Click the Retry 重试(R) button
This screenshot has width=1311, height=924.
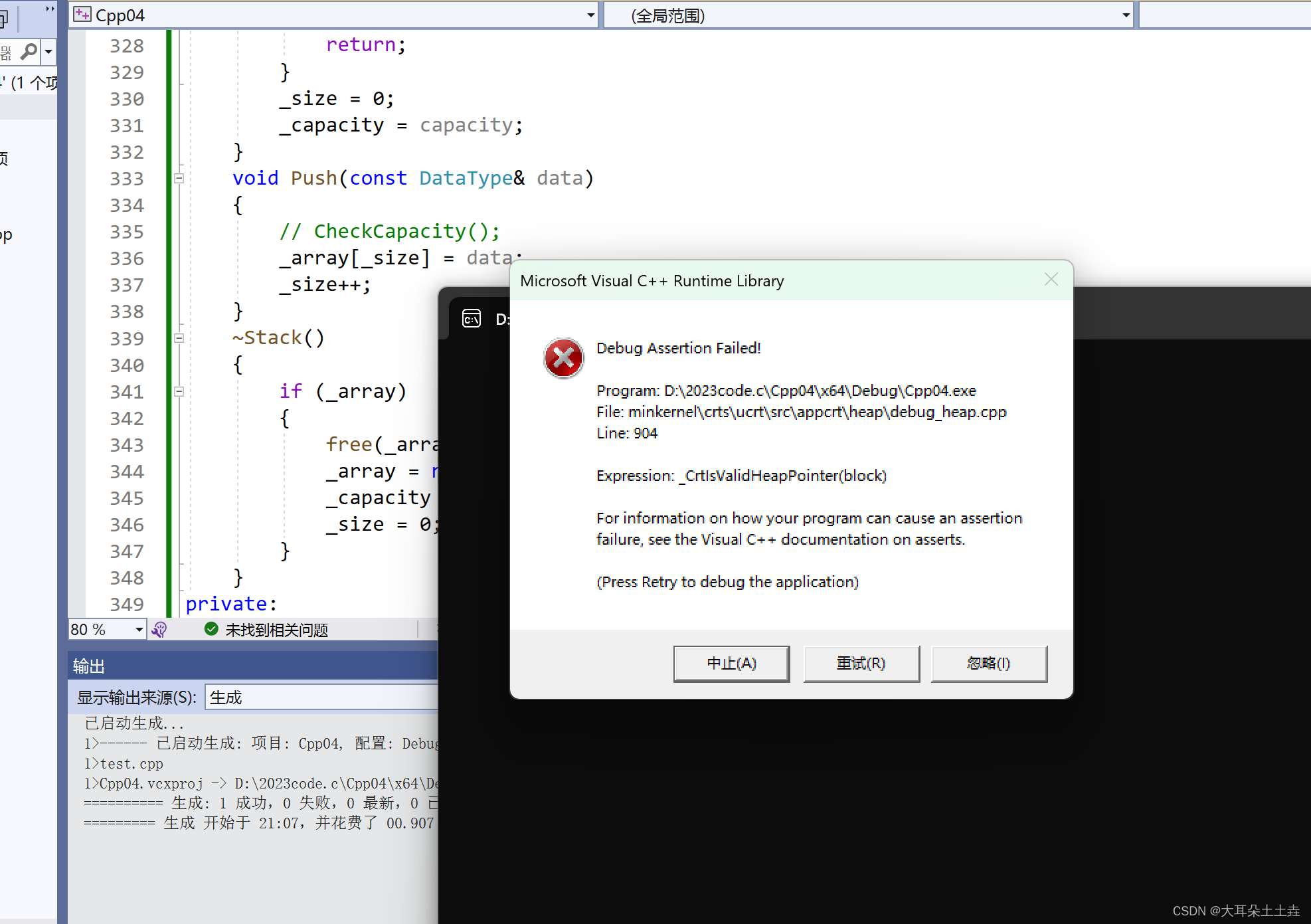(x=861, y=663)
